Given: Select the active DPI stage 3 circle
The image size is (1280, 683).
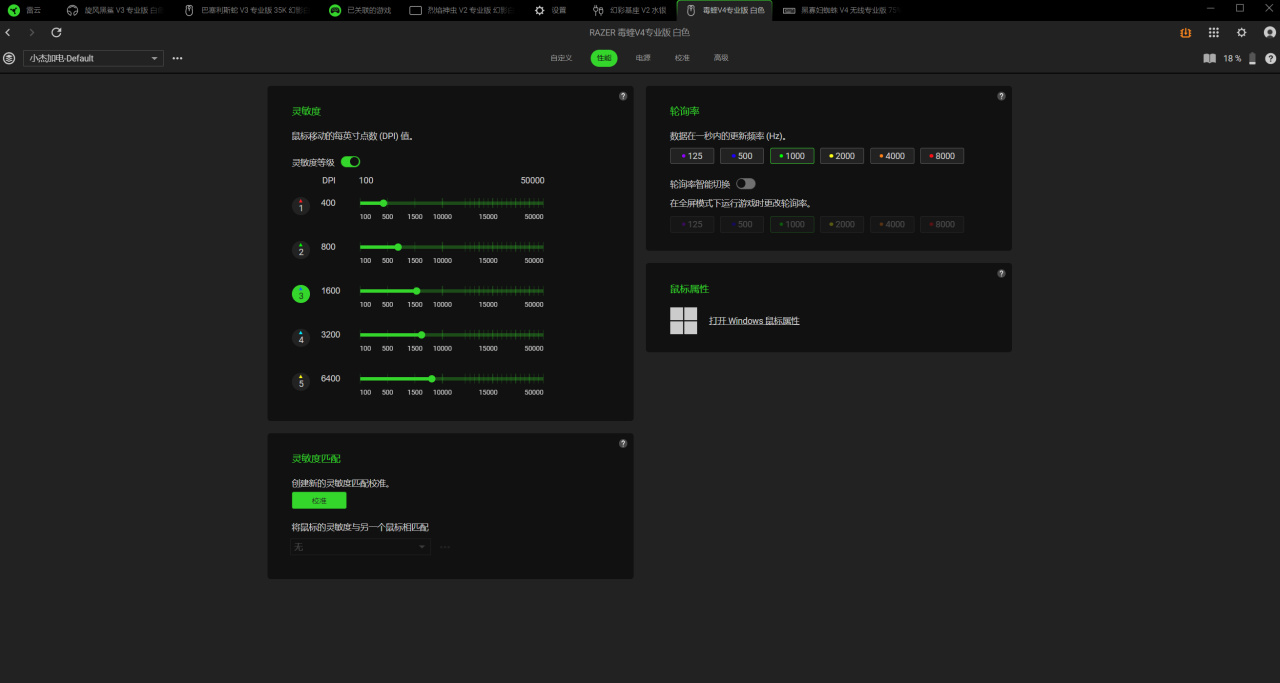Looking at the screenshot, I should click(301, 294).
